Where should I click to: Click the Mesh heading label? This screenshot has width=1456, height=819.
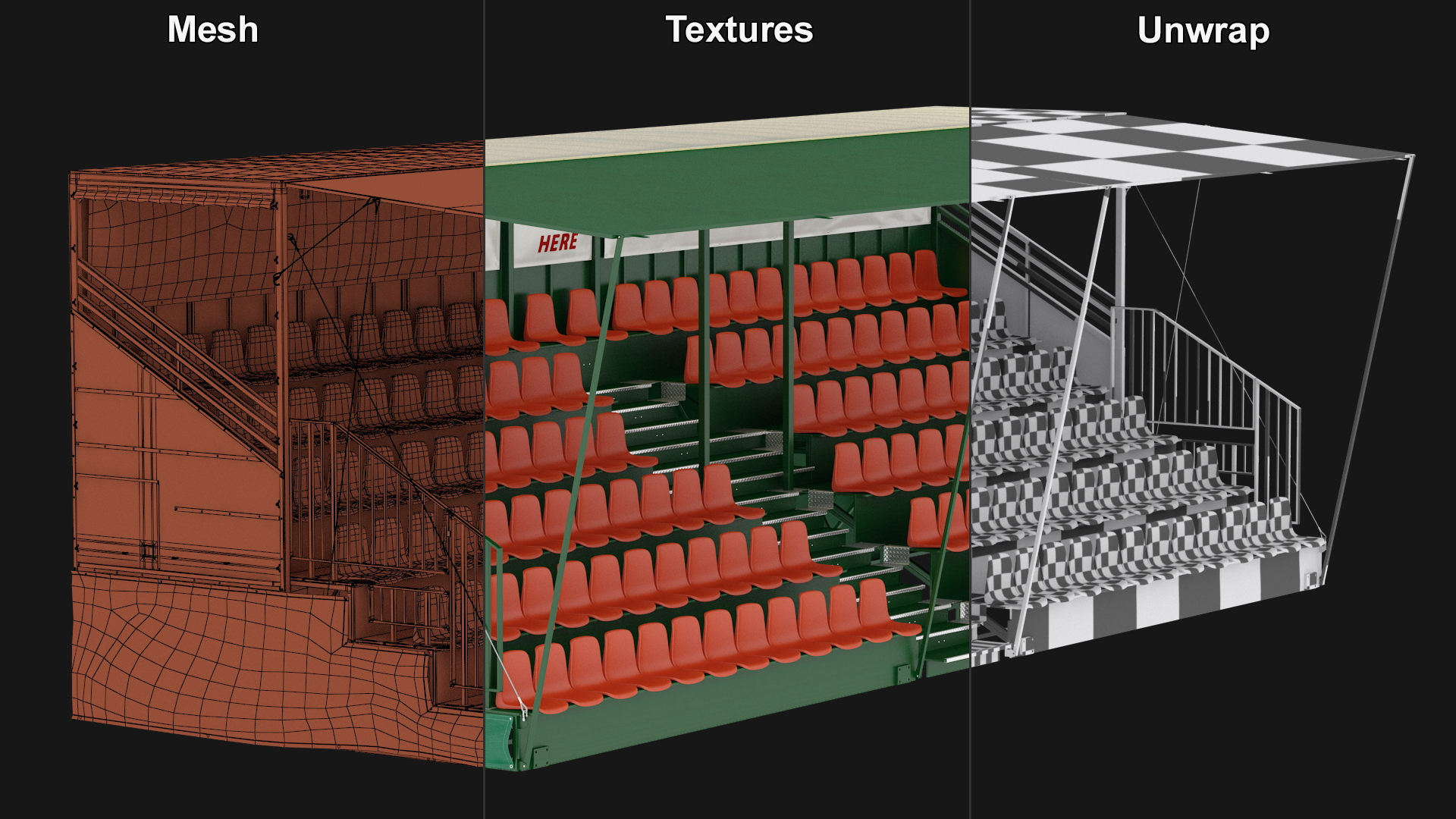tap(212, 30)
